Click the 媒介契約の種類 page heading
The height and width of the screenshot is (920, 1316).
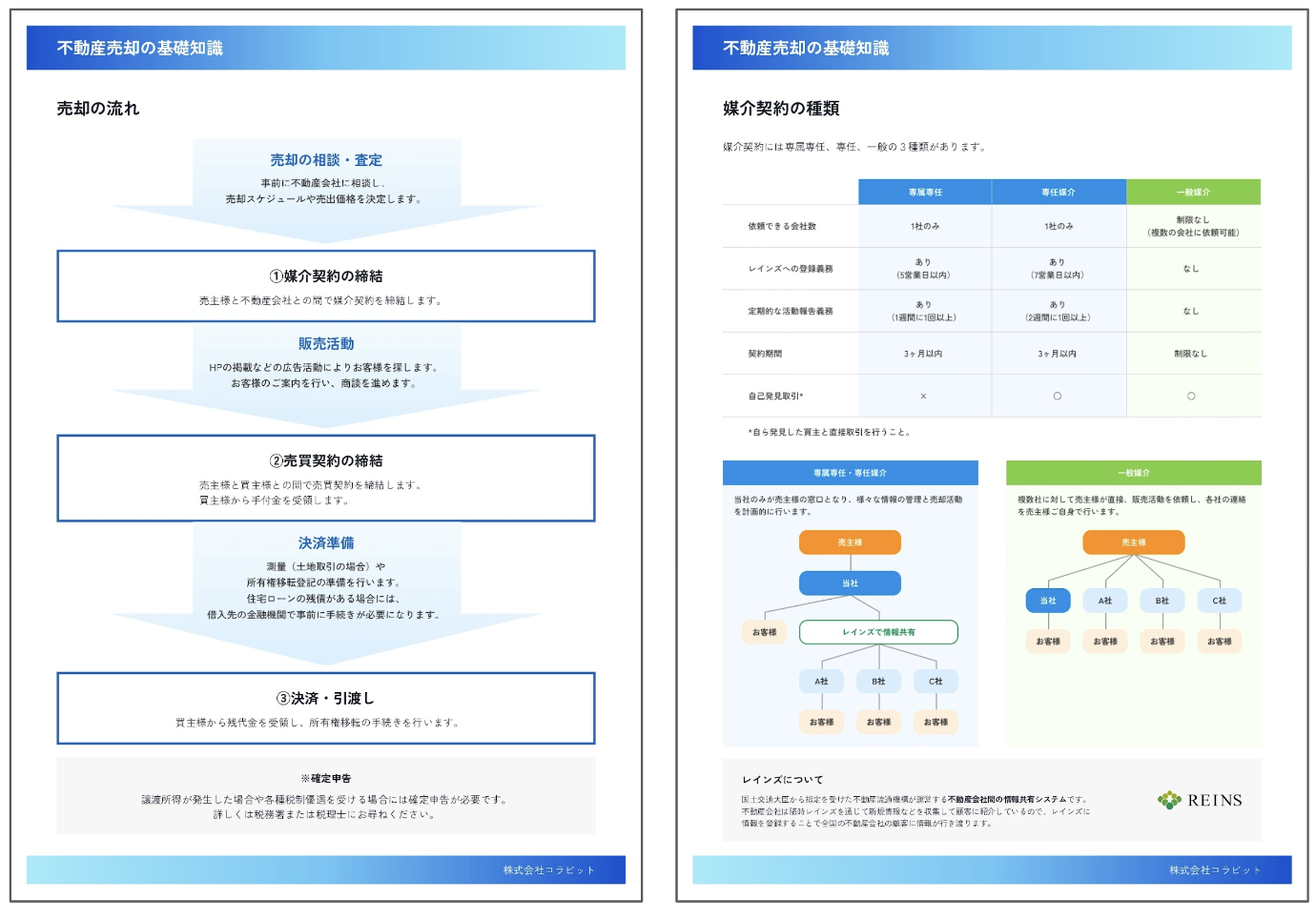[x=781, y=109]
